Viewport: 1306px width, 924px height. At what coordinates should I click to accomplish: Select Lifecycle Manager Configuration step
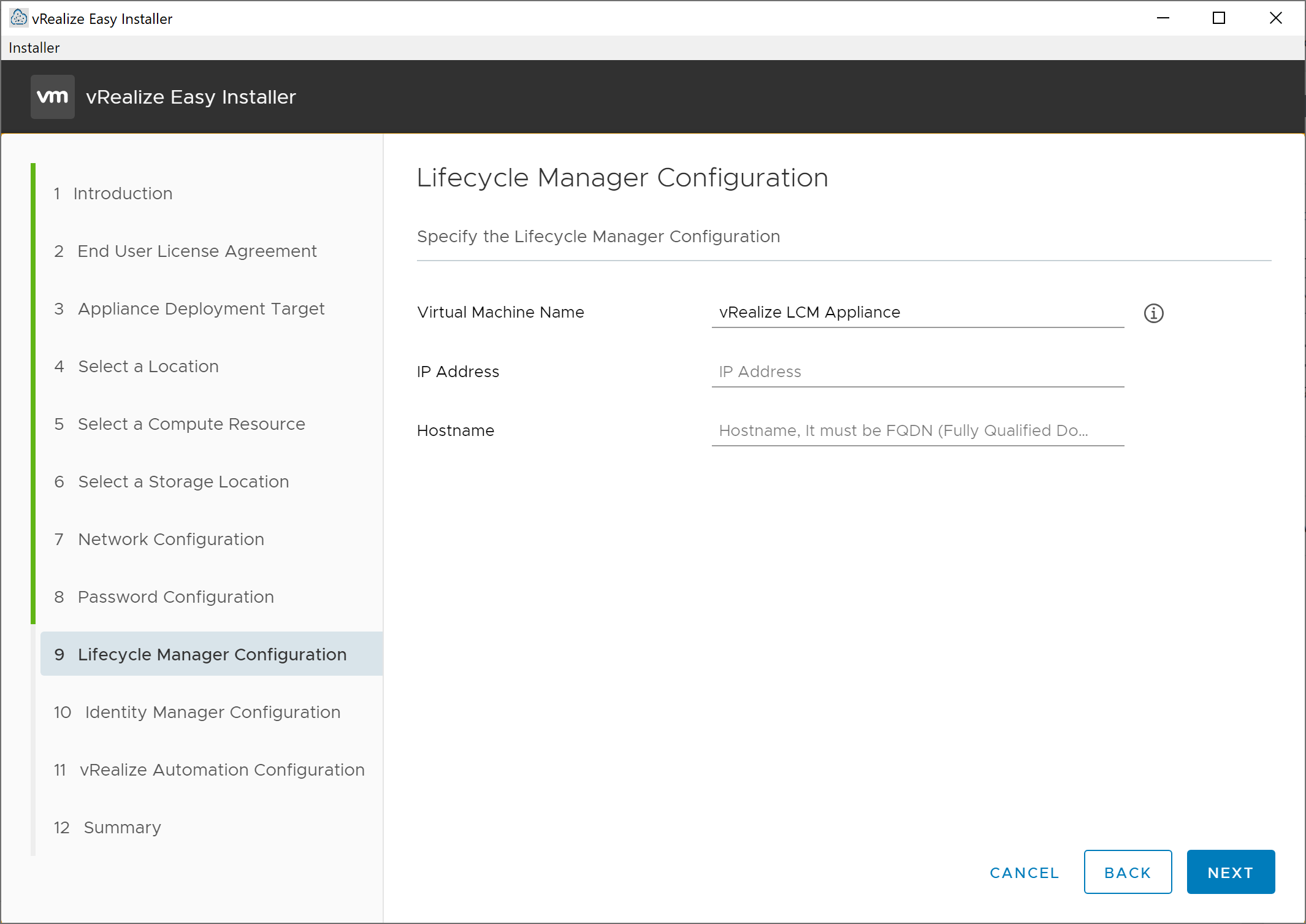click(212, 655)
